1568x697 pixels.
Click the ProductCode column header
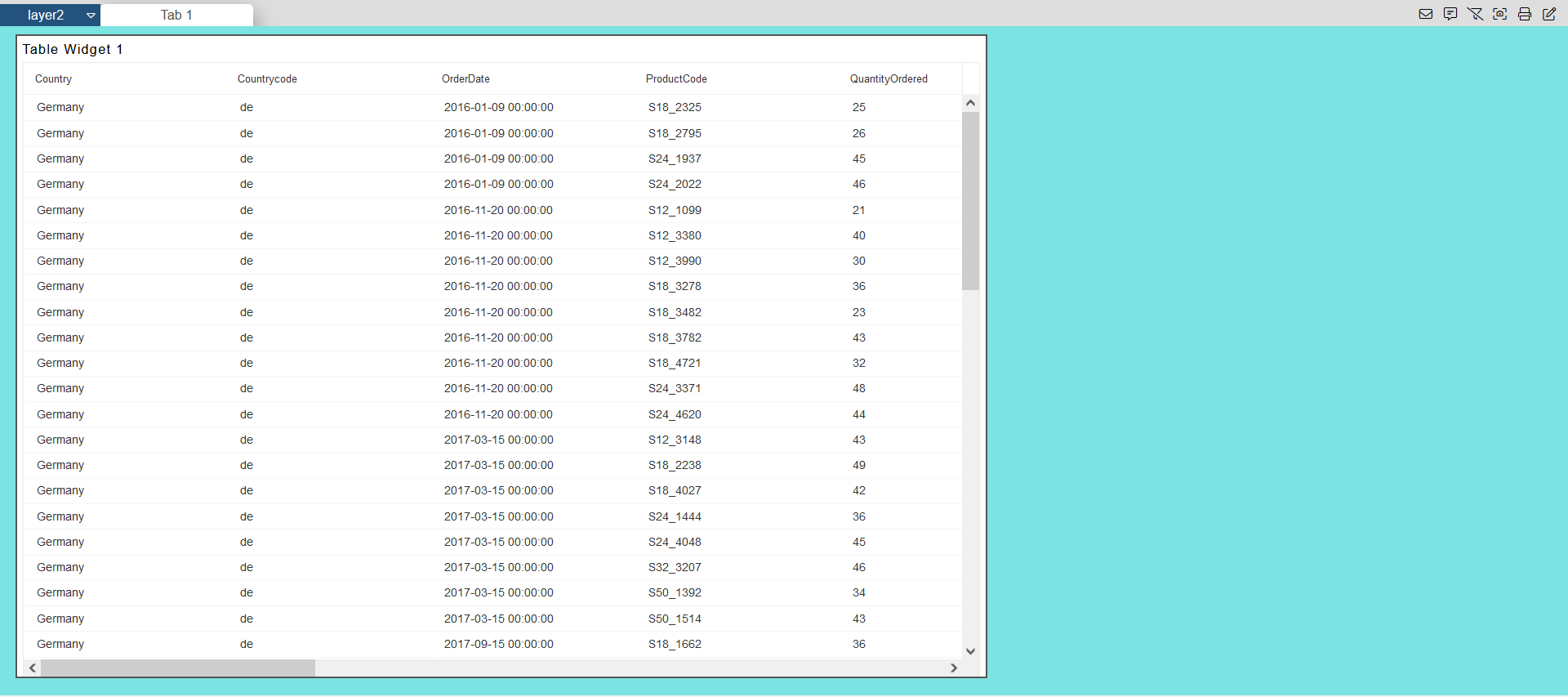[x=676, y=79]
